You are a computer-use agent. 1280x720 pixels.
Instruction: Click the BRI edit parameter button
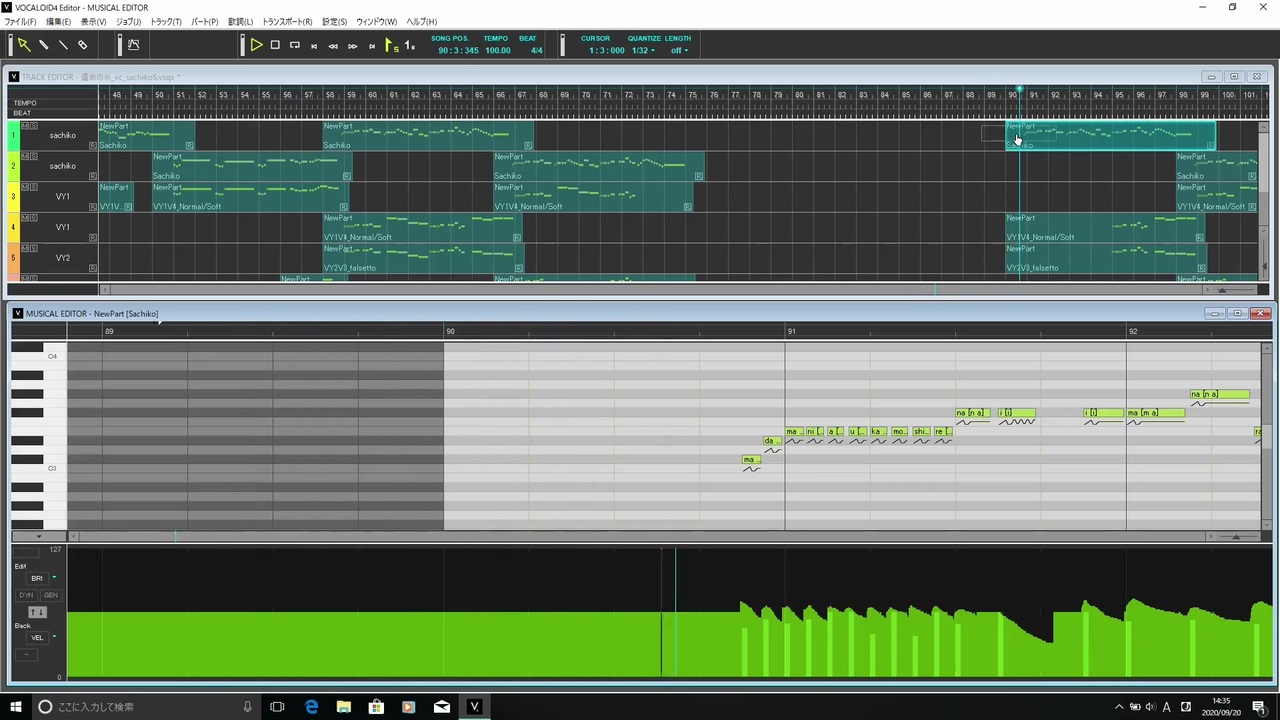[x=37, y=578]
